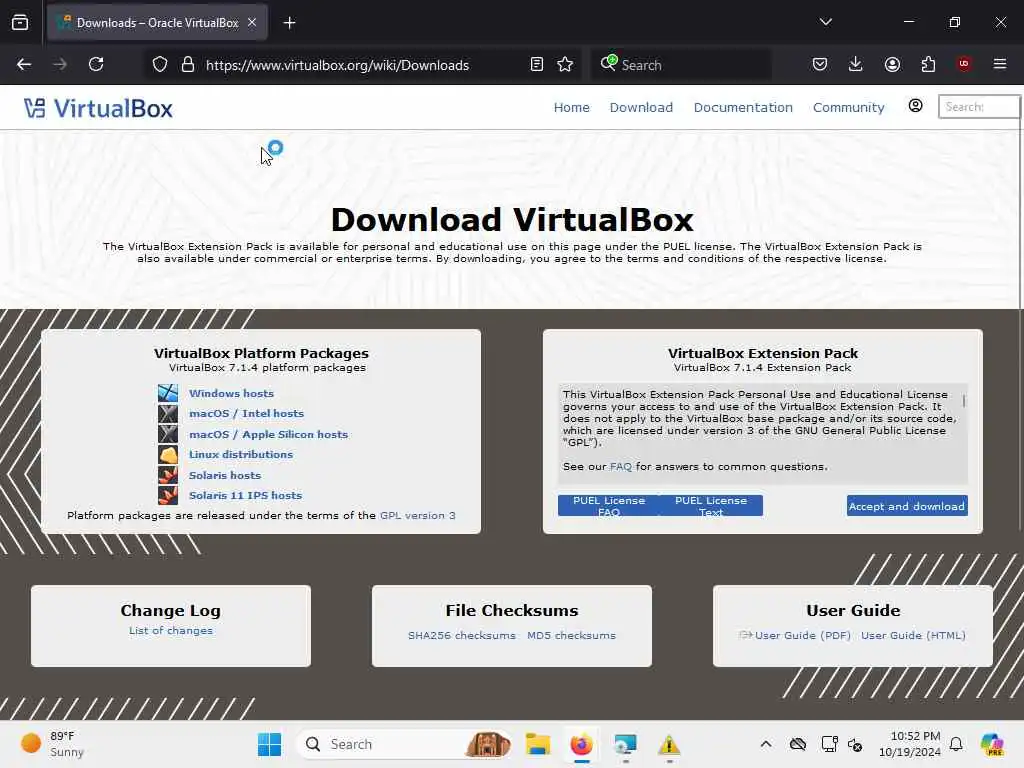Click the VirtualBox logo
Screen dimensions: 1024x768
coord(98,108)
